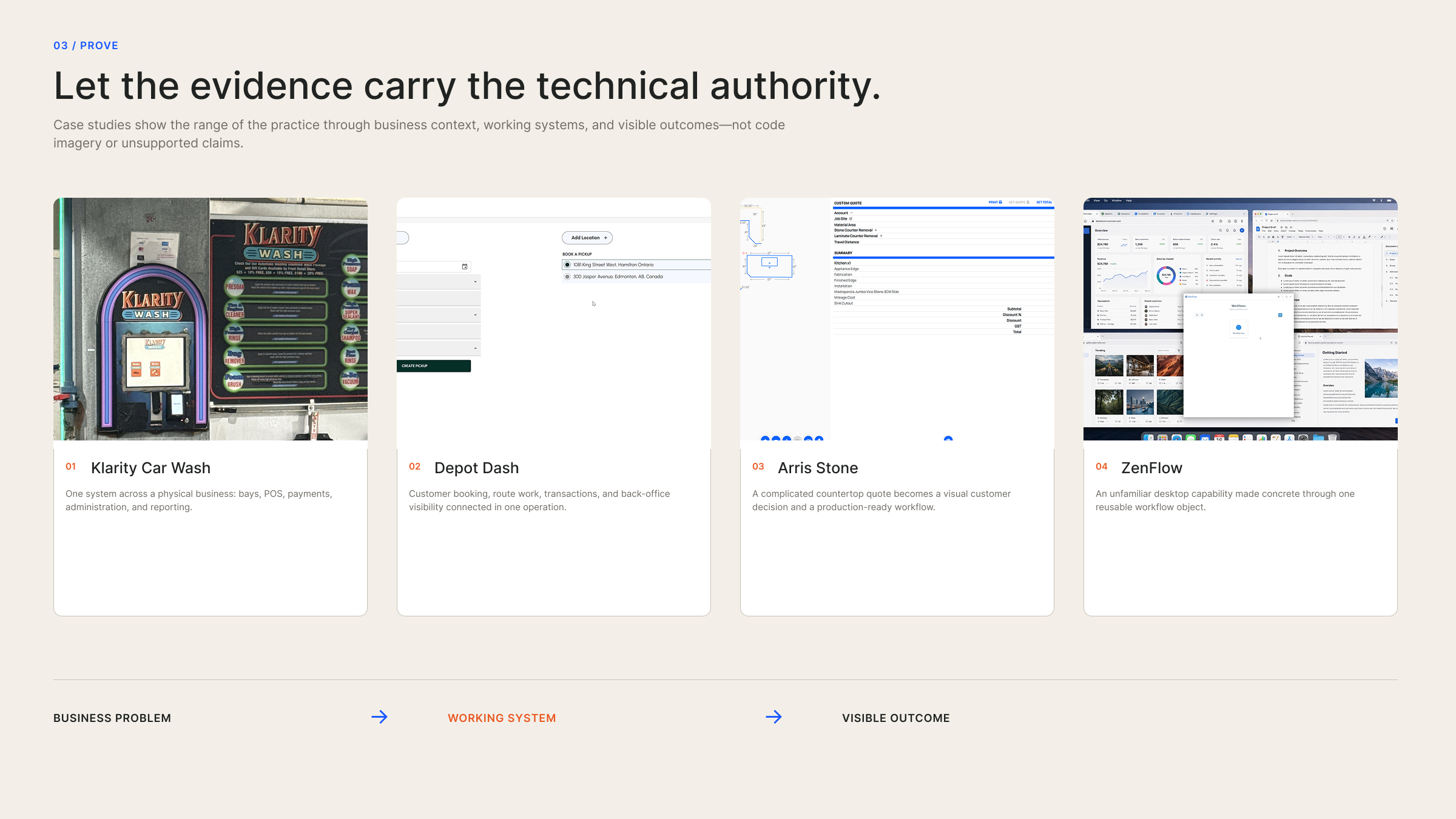Click plus icon beside Laminate Counter Removal

click(881, 236)
